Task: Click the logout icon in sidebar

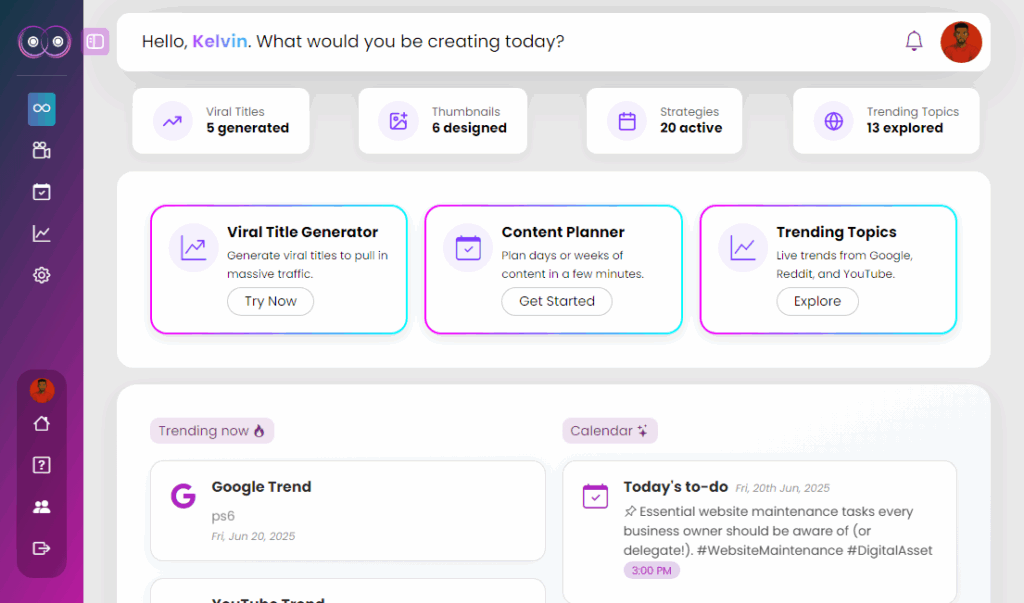Action: (x=42, y=548)
